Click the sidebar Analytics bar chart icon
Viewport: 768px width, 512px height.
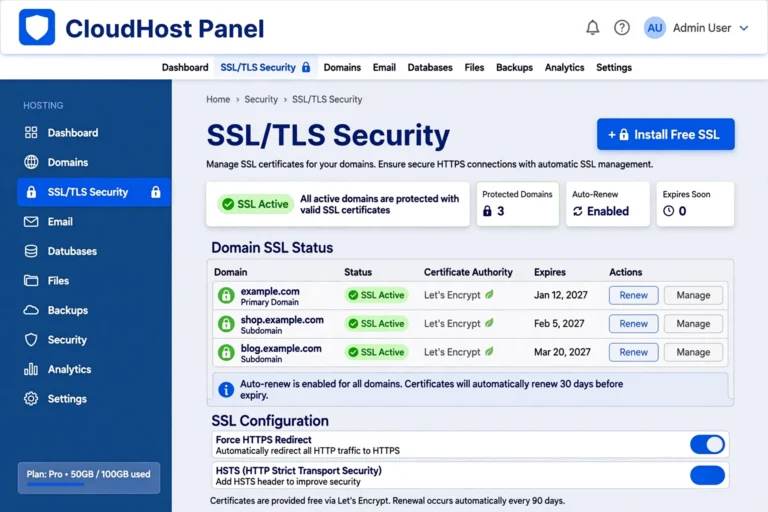click(31, 369)
